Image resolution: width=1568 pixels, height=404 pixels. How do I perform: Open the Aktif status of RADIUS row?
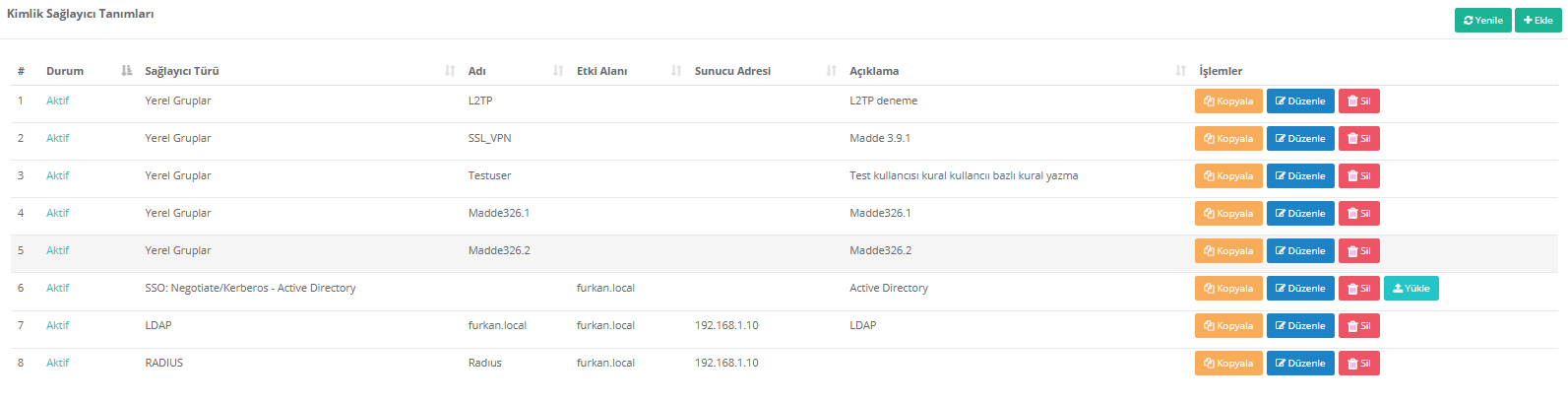click(58, 363)
